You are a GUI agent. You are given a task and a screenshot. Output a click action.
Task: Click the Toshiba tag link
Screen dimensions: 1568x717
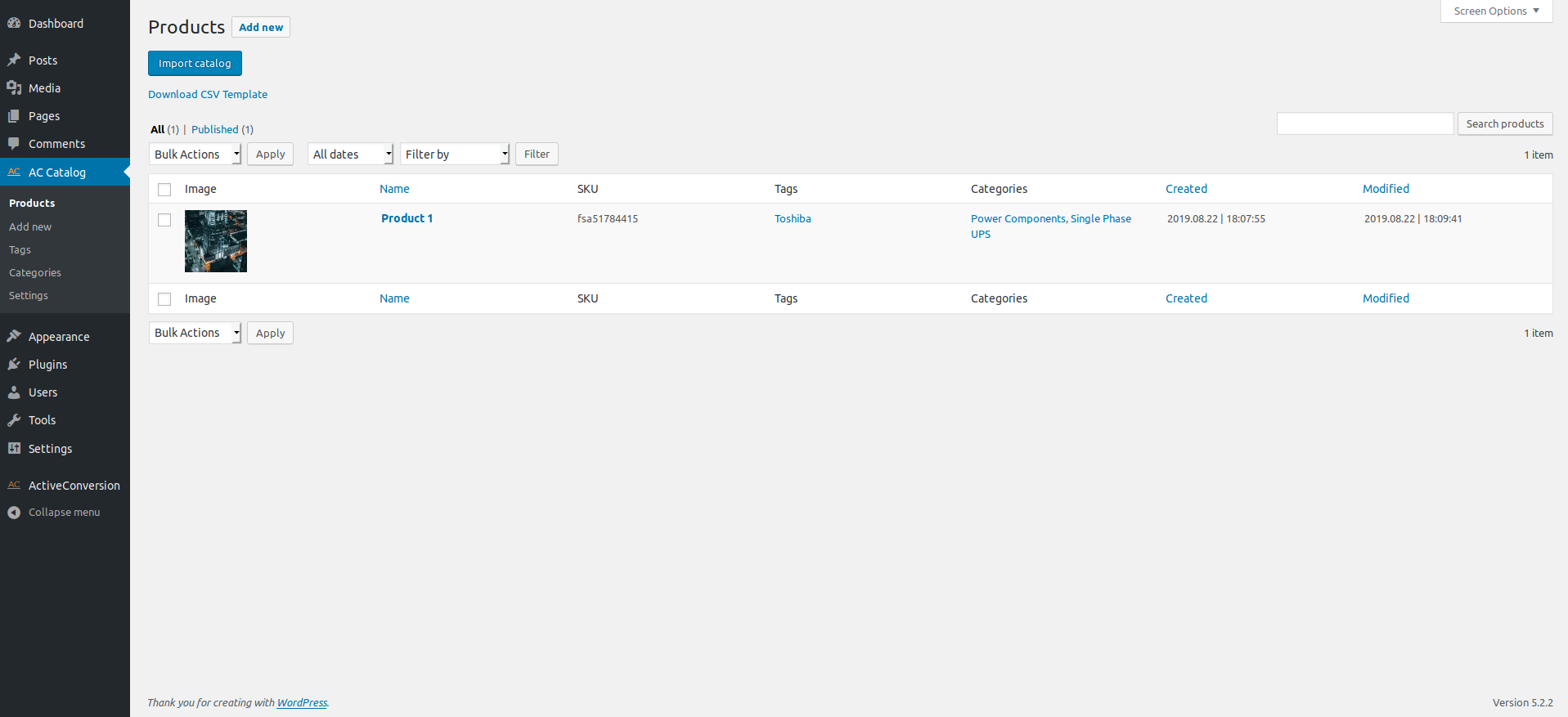[x=793, y=218]
